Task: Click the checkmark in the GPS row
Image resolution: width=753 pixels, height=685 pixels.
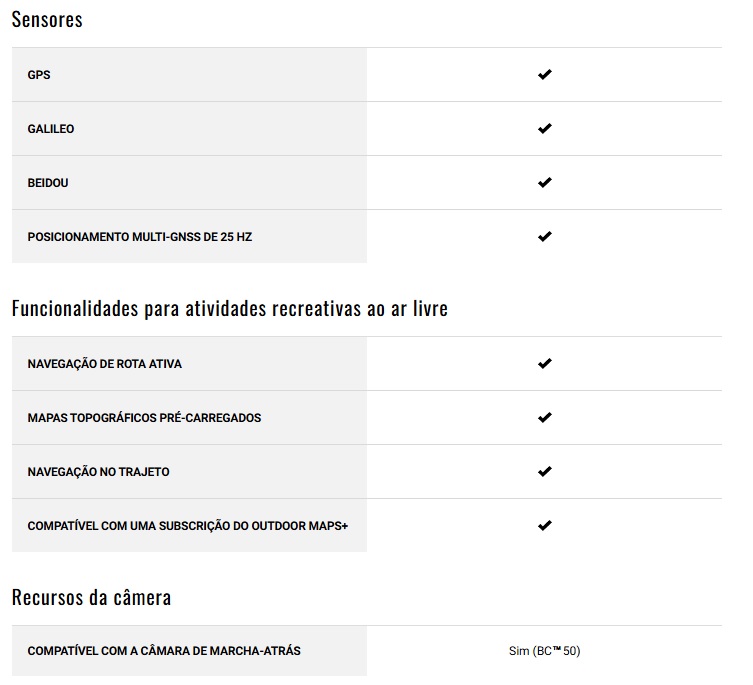Action: pyautogui.click(x=544, y=75)
